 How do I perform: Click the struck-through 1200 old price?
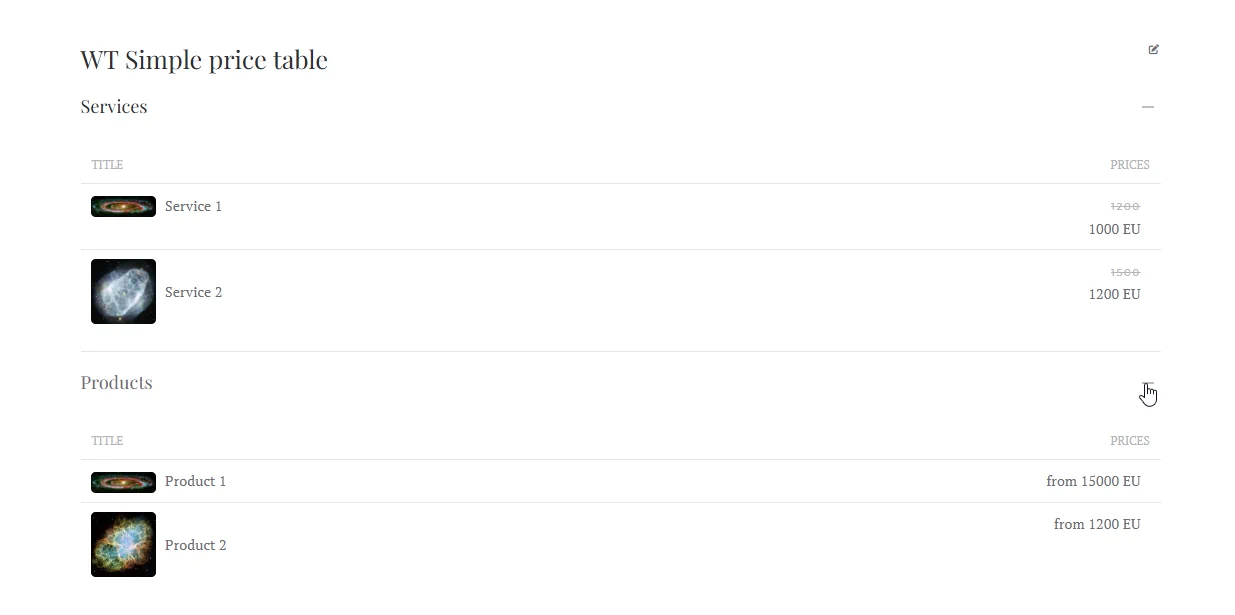(x=1125, y=207)
